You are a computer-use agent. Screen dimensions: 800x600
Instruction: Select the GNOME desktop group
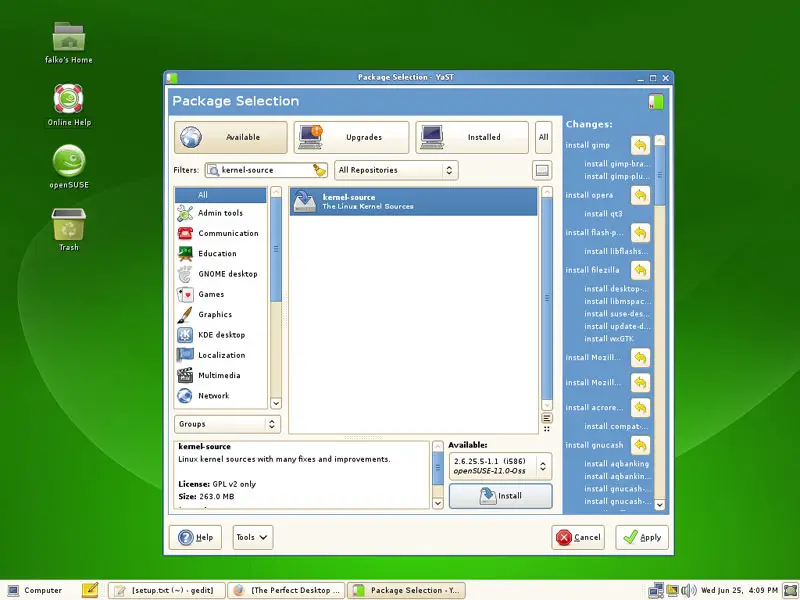pyautogui.click(x=220, y=274)
